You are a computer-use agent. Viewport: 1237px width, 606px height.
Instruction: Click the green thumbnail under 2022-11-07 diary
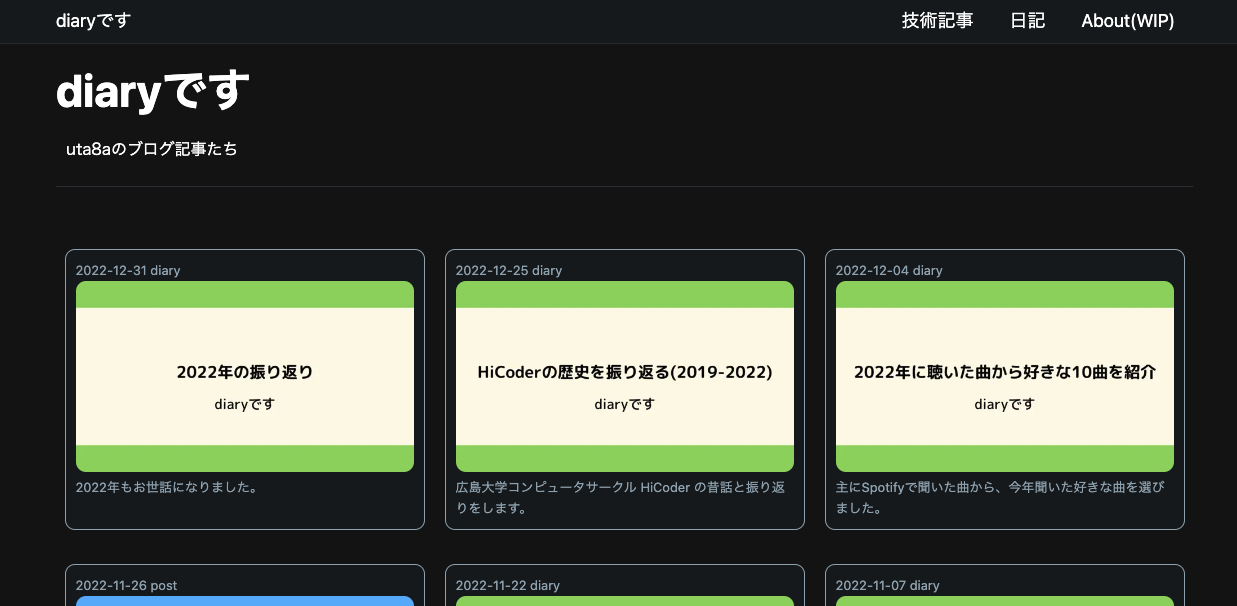tap(1004, 602)
